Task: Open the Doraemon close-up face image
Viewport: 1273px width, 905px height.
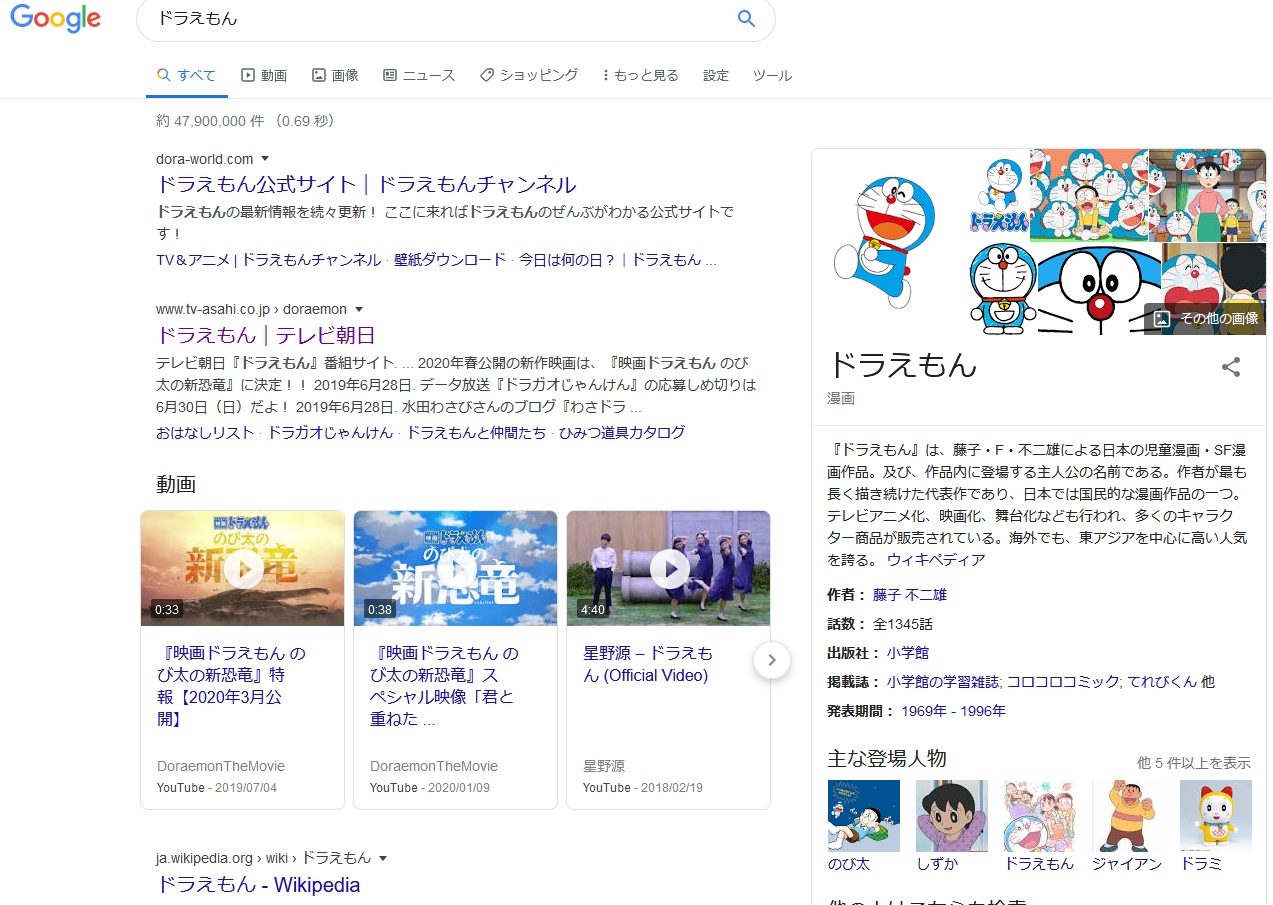Action: (x=1099, y=289)
